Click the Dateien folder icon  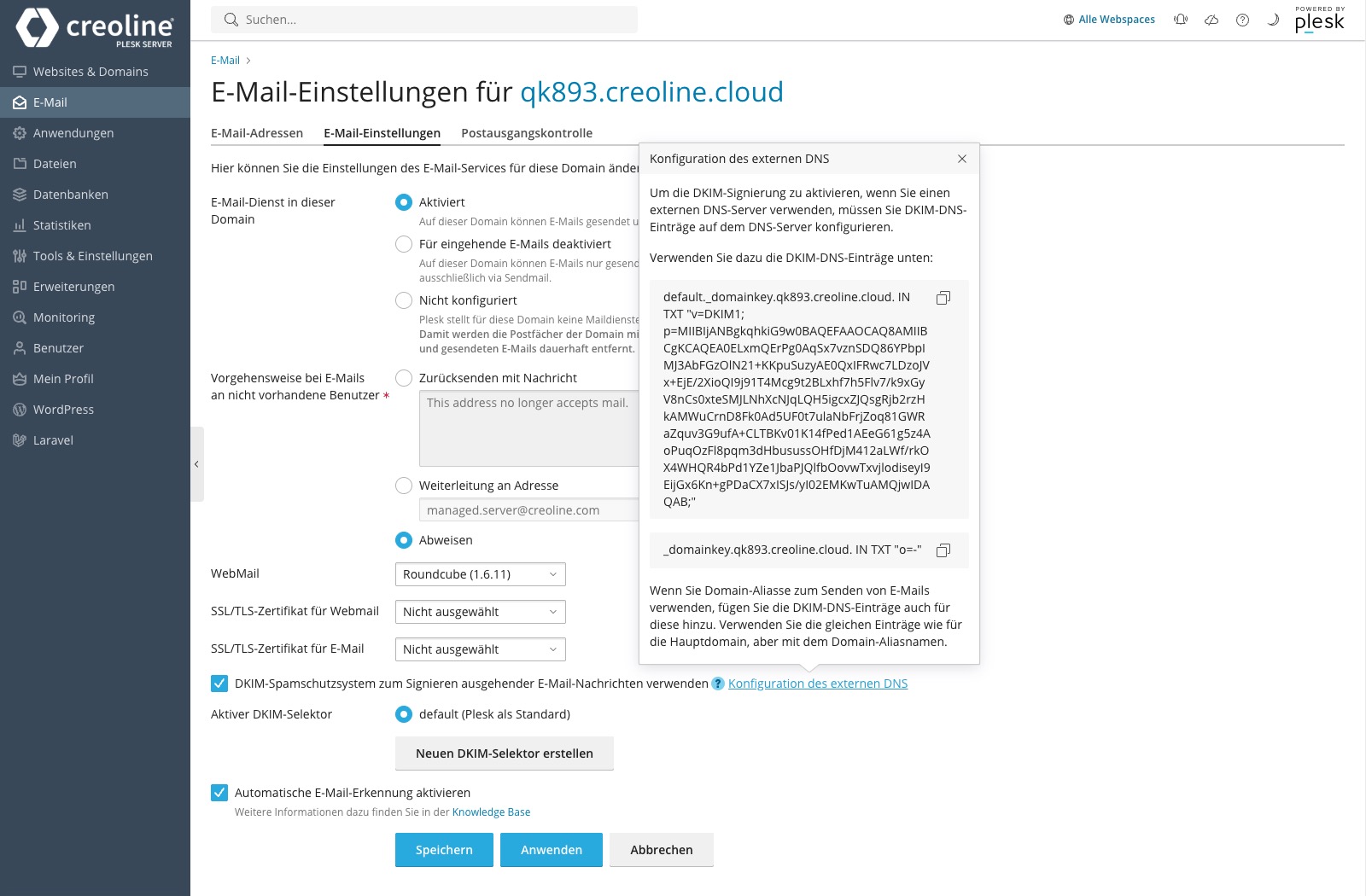tap(20, 164)
